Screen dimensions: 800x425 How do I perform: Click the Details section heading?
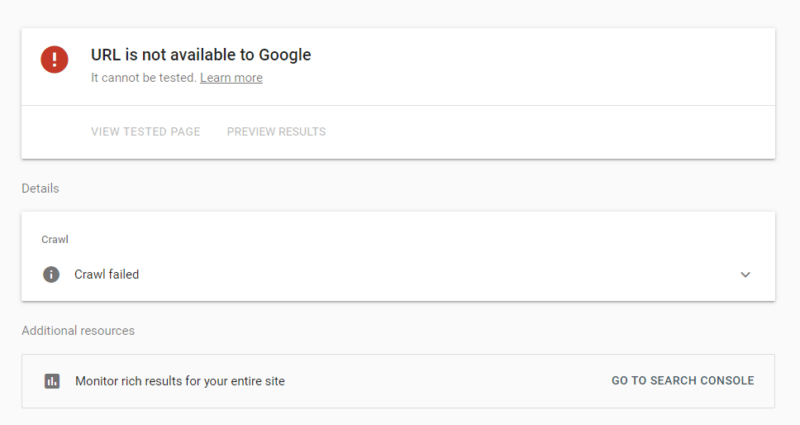pyautogui.click(x=40, y=188)
